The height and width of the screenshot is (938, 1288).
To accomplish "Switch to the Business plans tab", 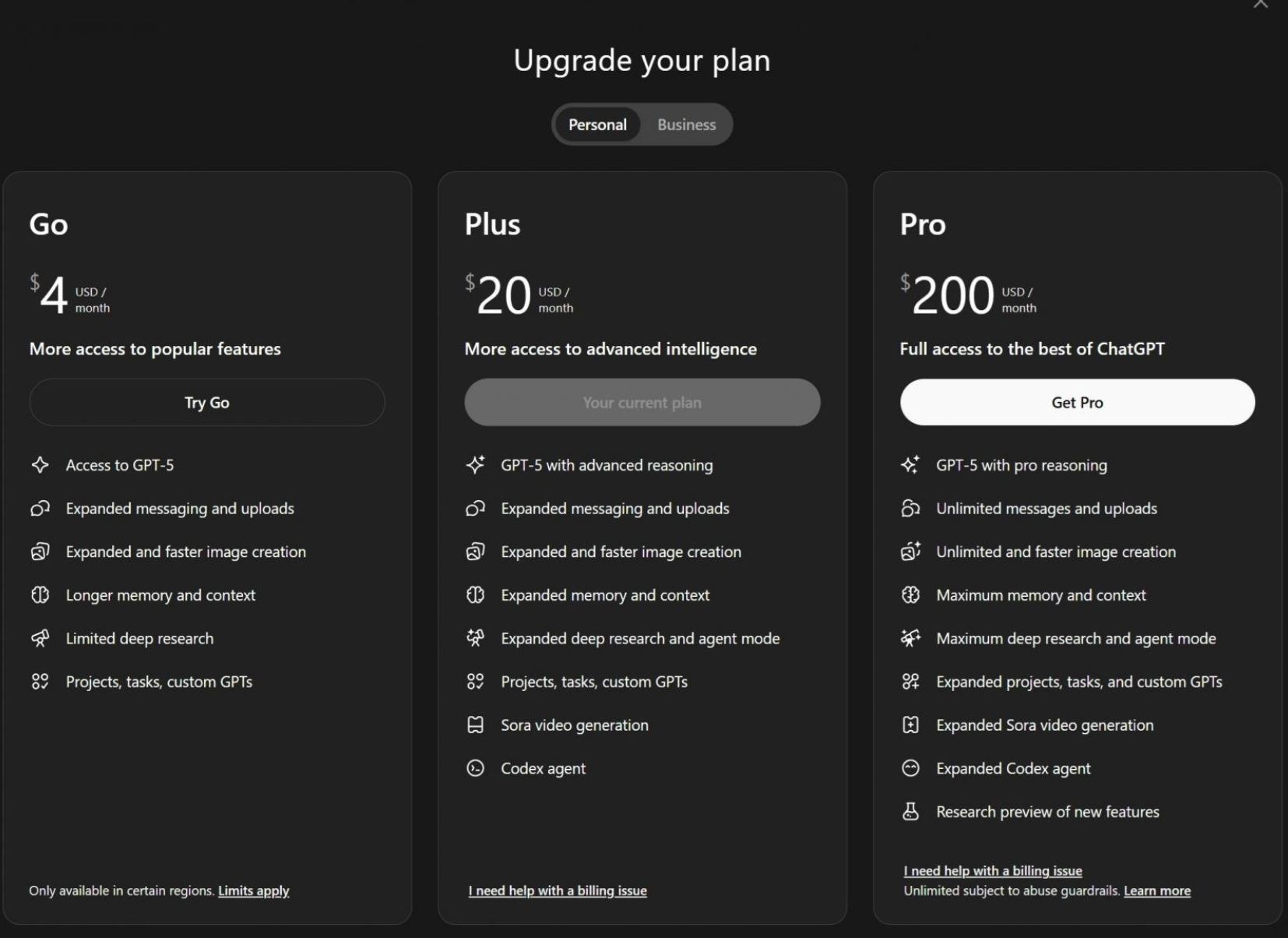I will coord(686,125).
